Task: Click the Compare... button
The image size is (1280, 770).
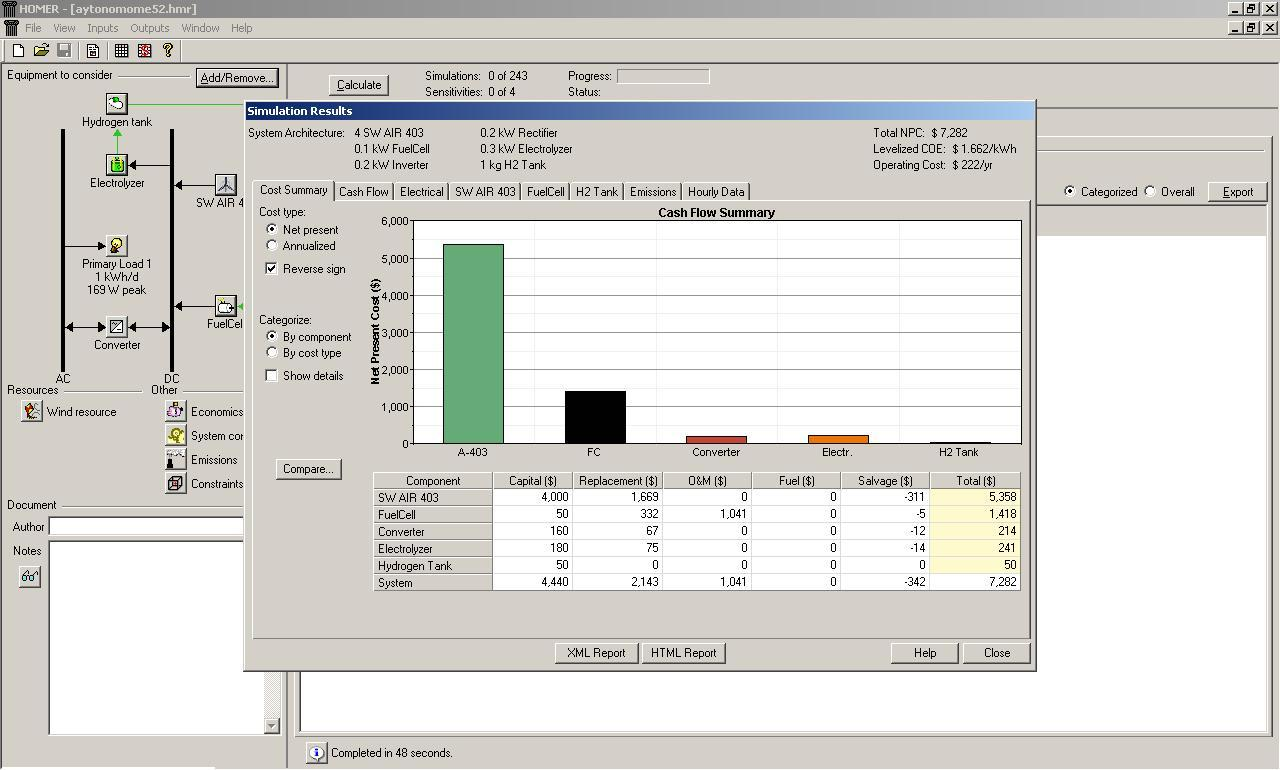Action: (x=308, y=469)
